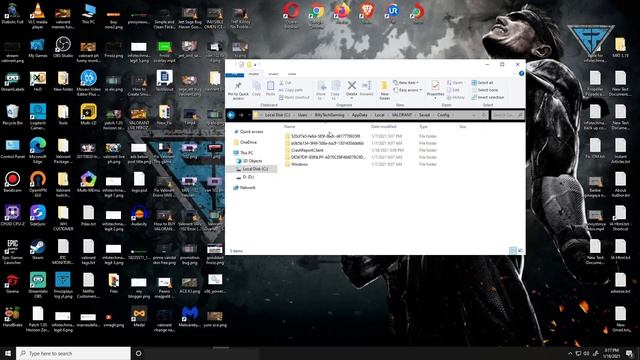640x360 pixels.
Task: Click Edit in ribbon Open group
Action: [x=453, y=90]
